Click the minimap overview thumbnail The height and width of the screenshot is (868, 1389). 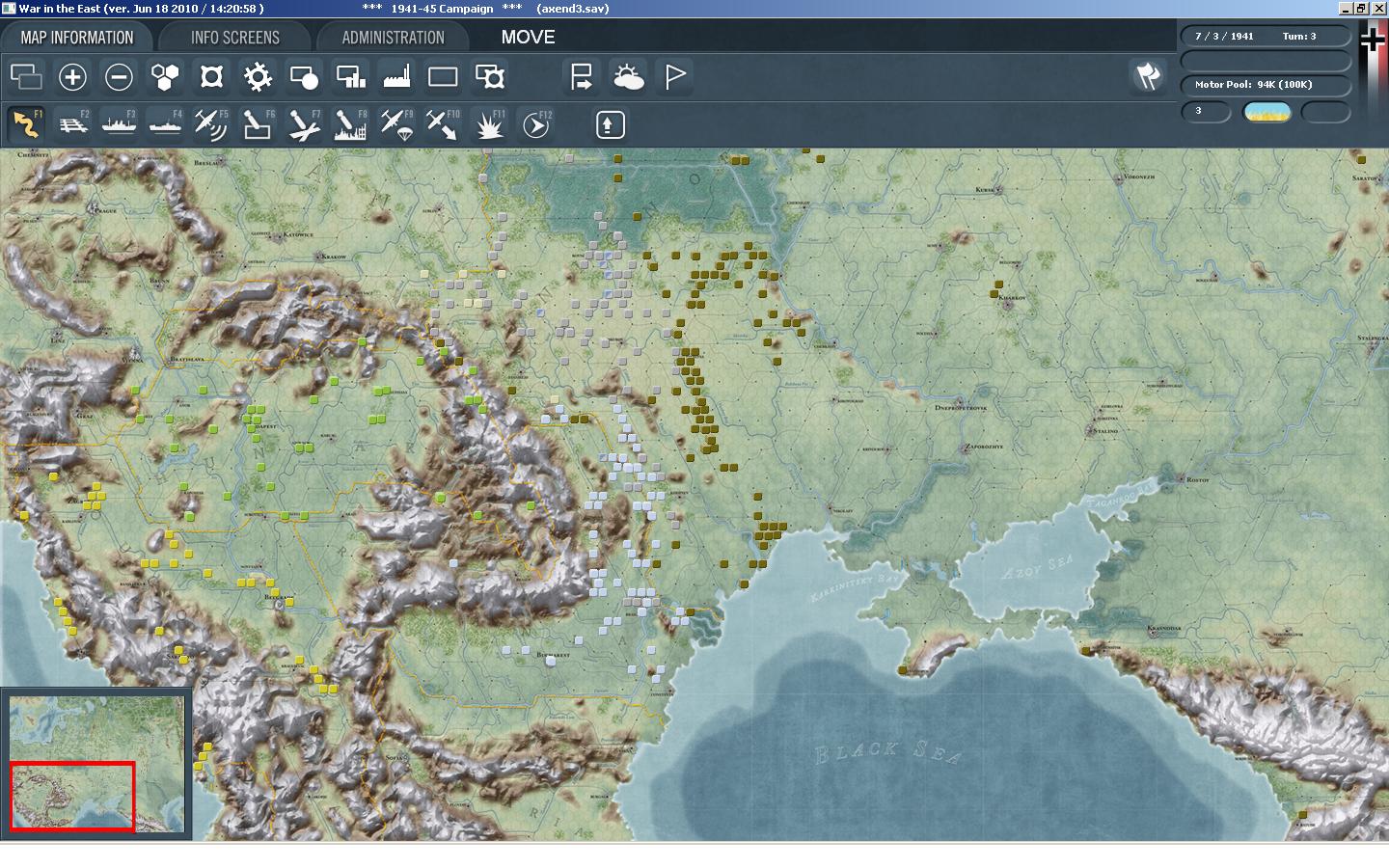coord(96,764)
